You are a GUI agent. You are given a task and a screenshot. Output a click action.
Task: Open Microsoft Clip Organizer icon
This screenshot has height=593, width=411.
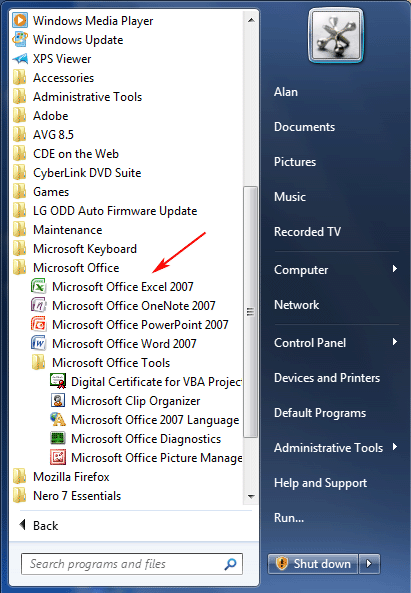point(58,401)
